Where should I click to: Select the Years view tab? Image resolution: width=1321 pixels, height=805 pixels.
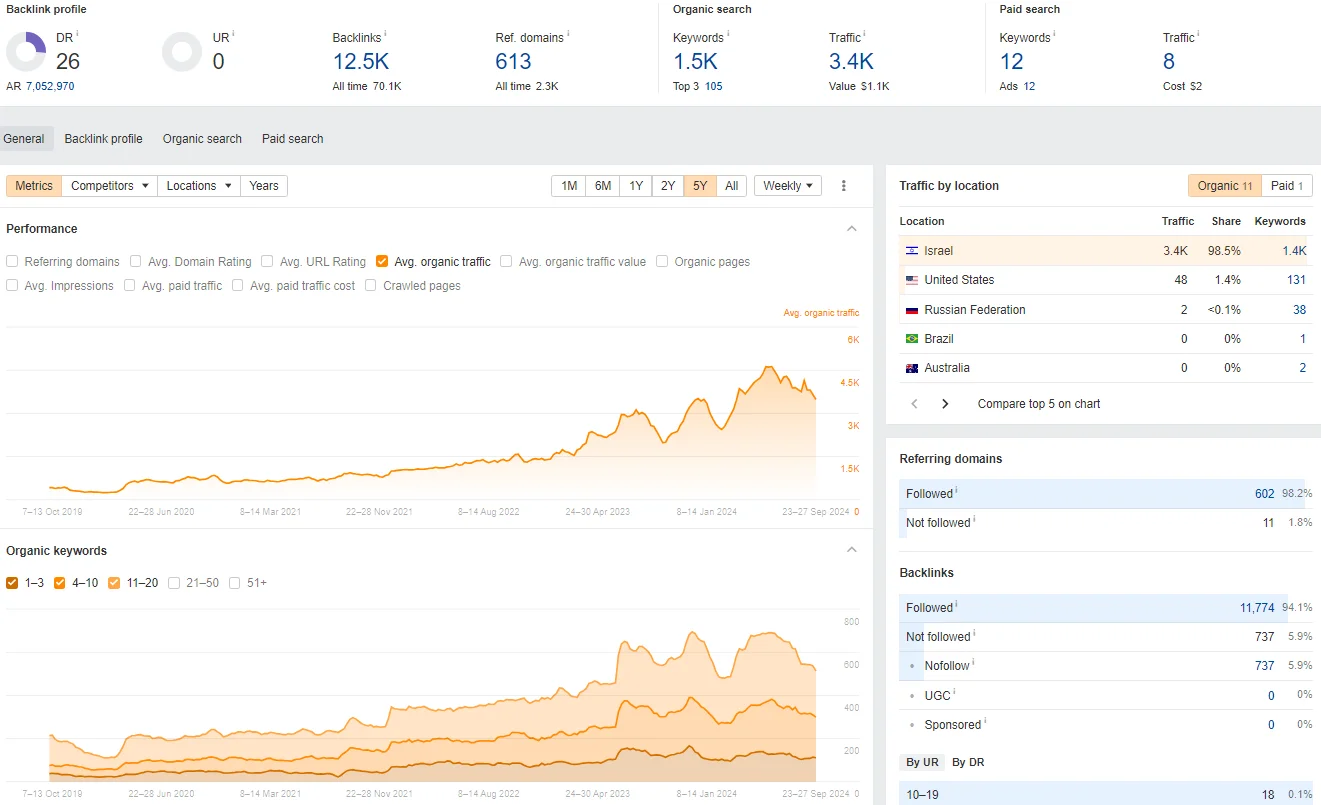pos(264,186)
